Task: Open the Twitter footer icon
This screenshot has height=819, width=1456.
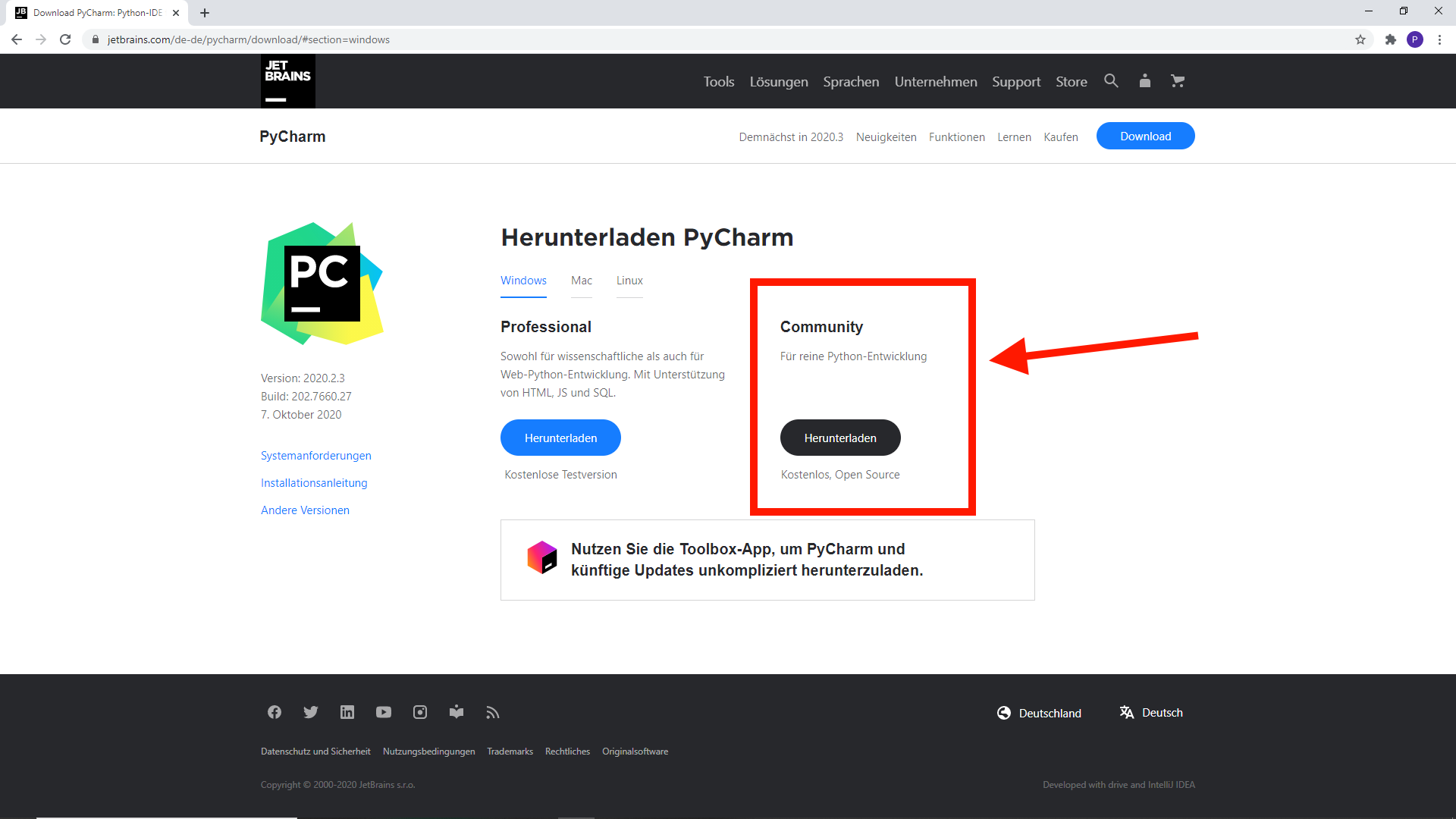Action: click(x=311, y=712)
